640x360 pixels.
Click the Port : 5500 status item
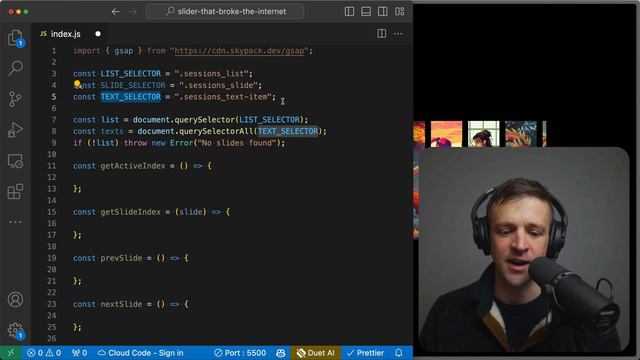(240, 353)
